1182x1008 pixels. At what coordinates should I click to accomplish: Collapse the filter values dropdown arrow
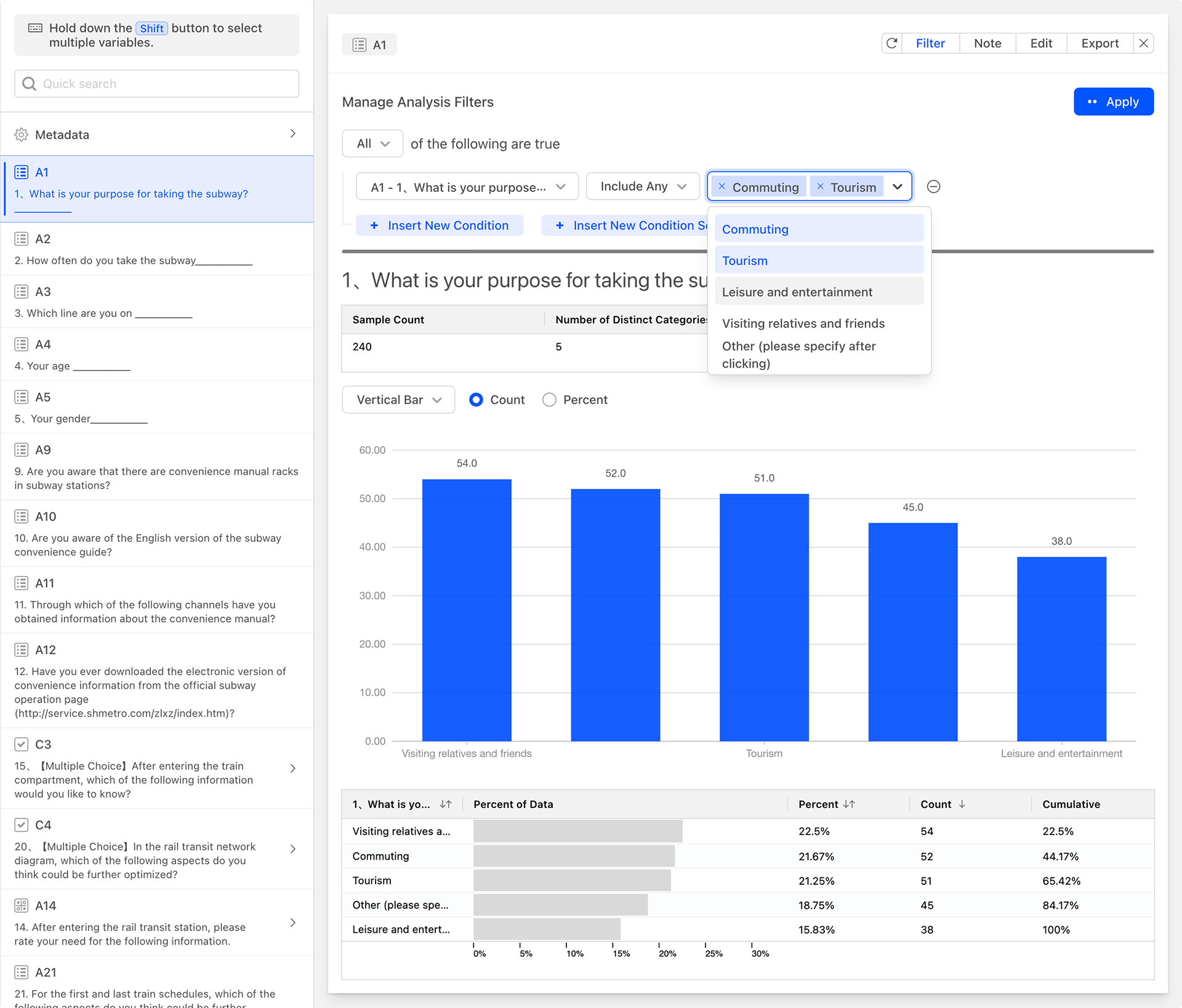point(898,187)
